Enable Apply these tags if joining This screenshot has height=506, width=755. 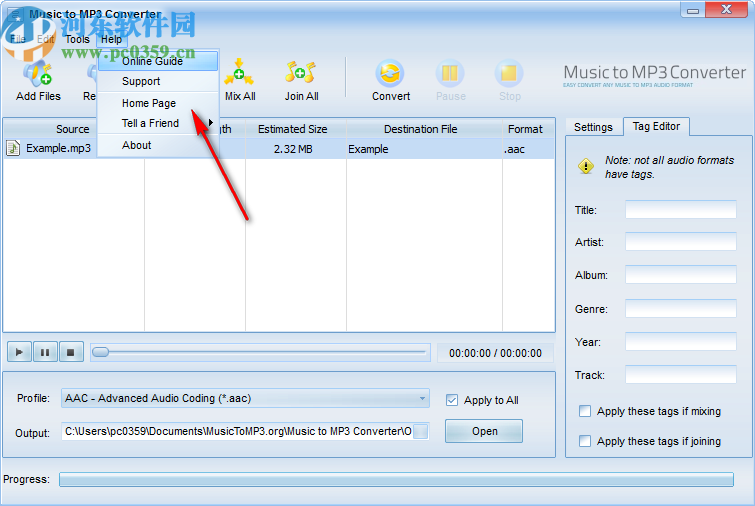pyautogui.click(x=585, y=441)
